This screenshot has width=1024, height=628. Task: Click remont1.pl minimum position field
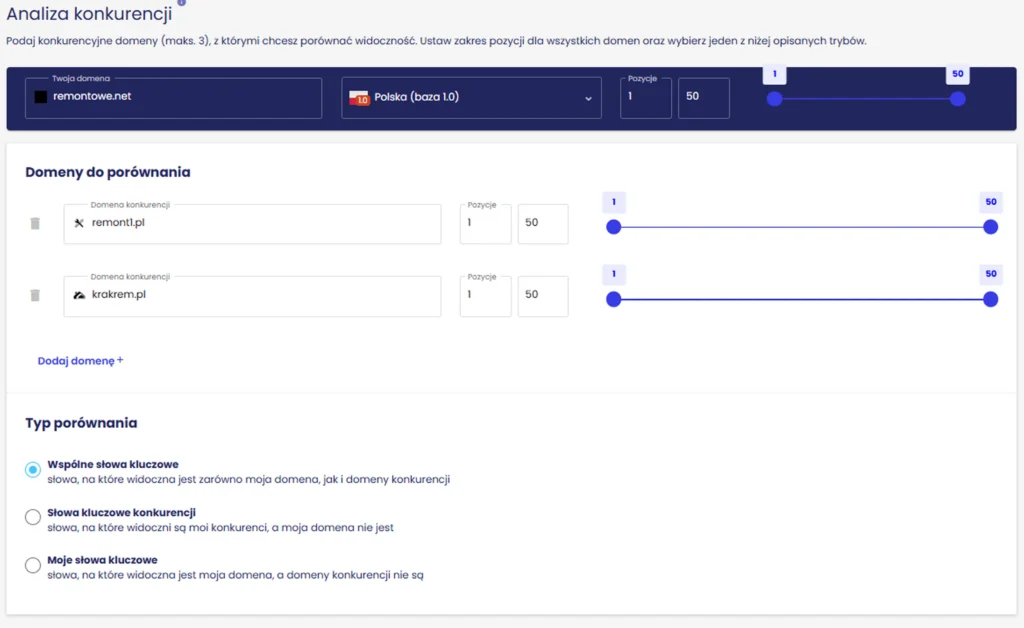pyautogui.click(x=485, y=224)
